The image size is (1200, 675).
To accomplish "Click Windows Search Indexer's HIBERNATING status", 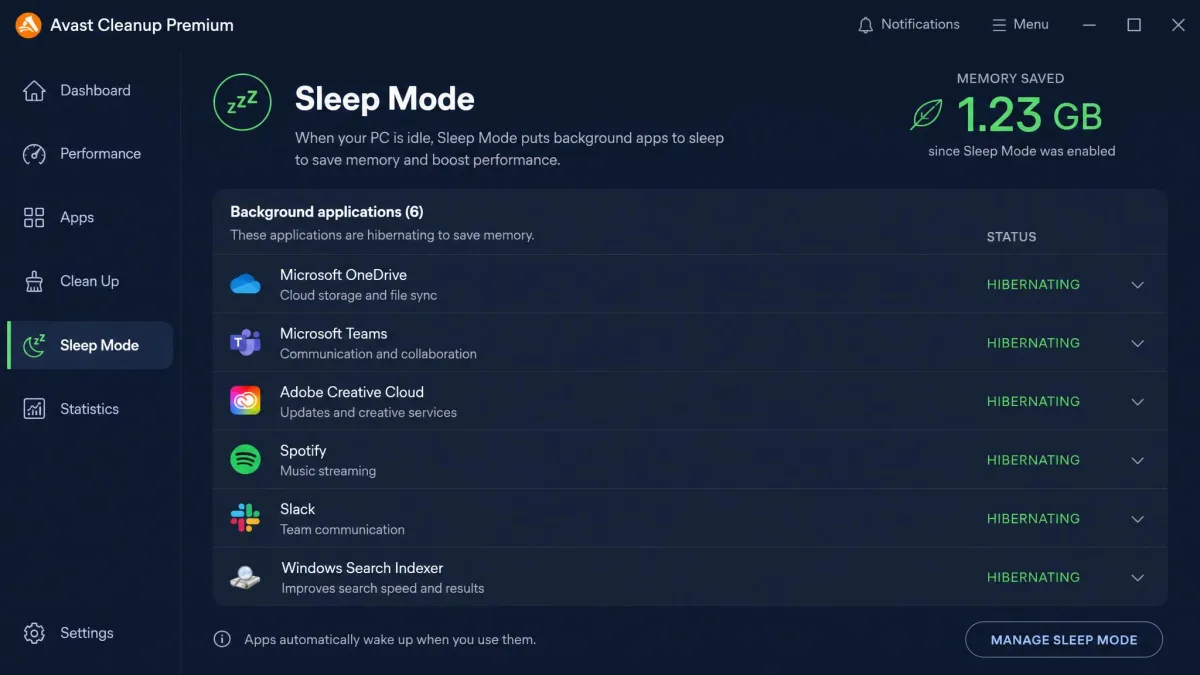I will tap(1033, 578).
